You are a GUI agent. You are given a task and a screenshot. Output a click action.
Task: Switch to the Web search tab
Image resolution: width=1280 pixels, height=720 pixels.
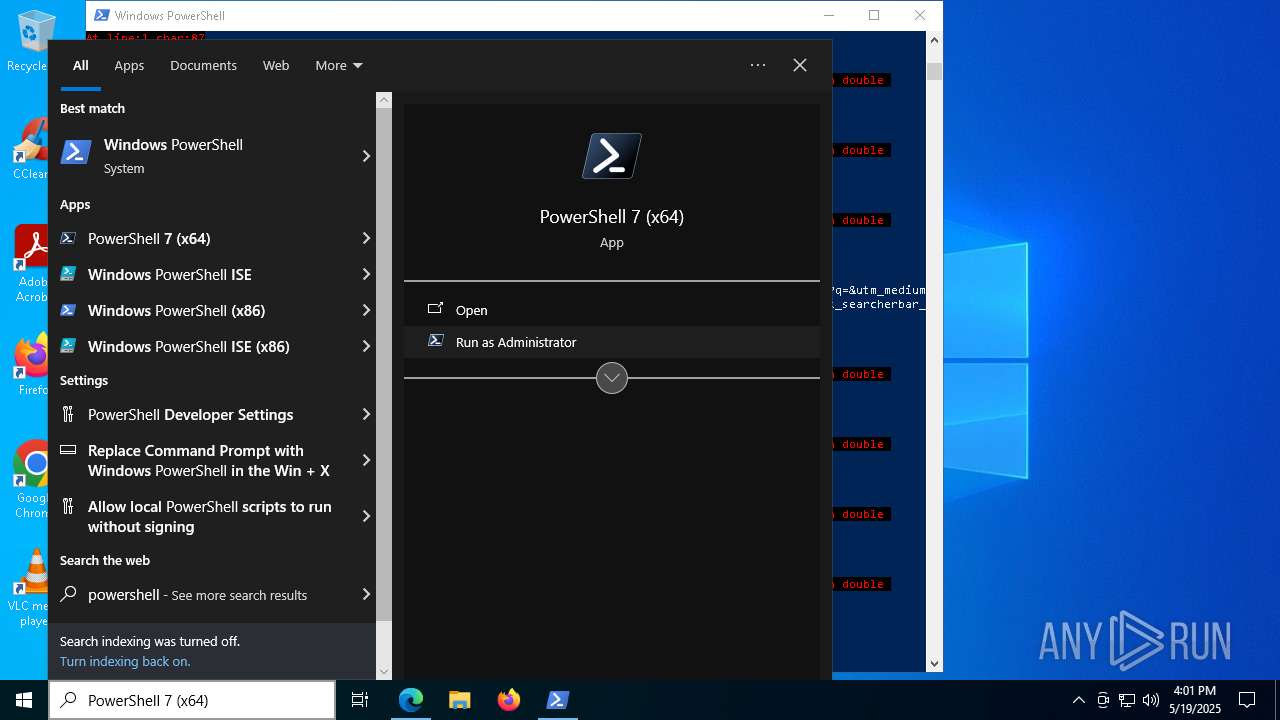click(x=276, y=65)
